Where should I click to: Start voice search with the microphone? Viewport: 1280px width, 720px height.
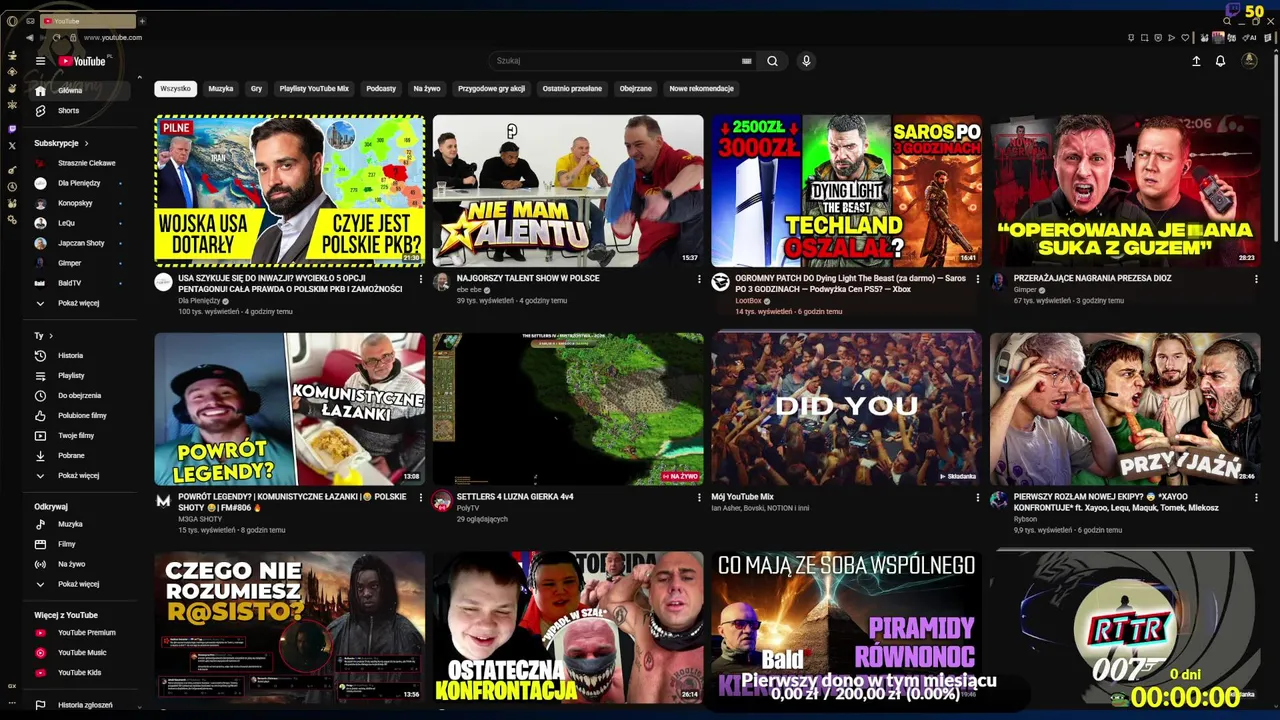click(806, 61)
